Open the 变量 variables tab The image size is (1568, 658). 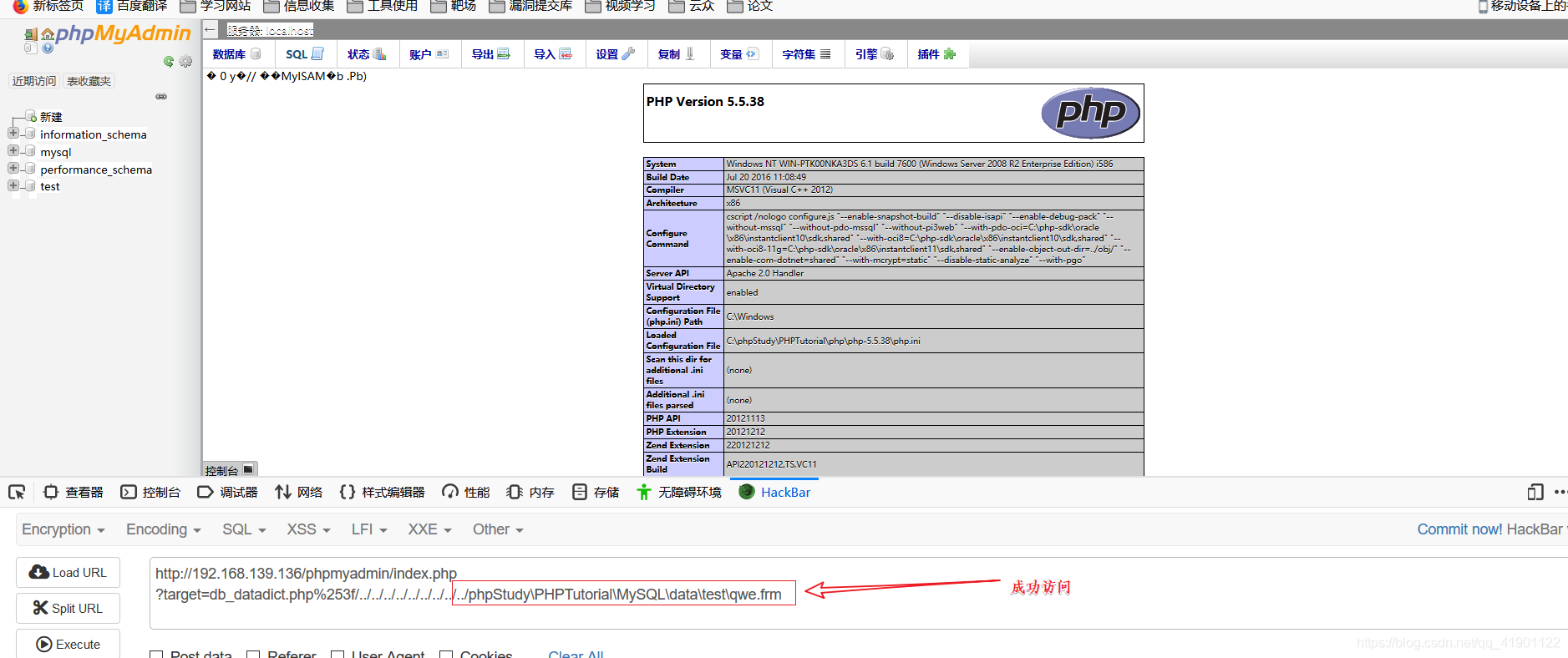click(x=739, y=54)
